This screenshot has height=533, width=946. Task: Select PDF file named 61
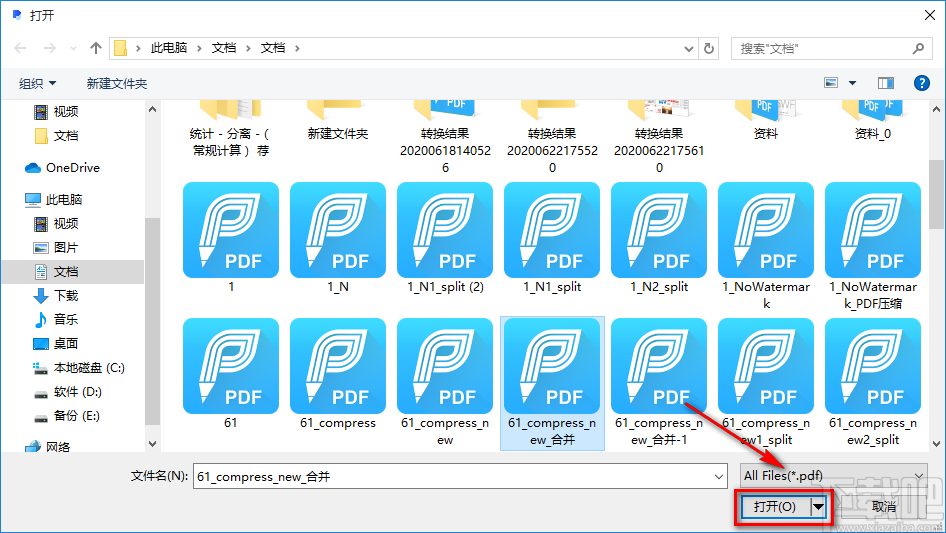pyautogui.click(x=231, y=374)
